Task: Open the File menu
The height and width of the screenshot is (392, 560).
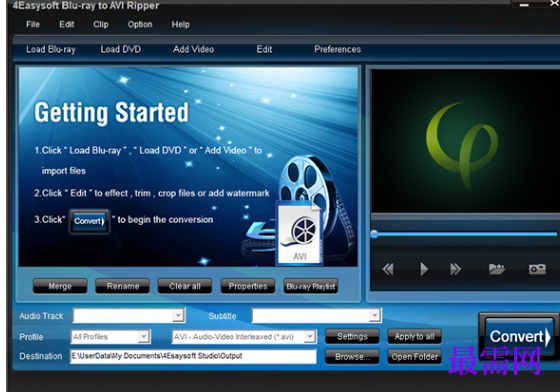Action: point(33,24)
